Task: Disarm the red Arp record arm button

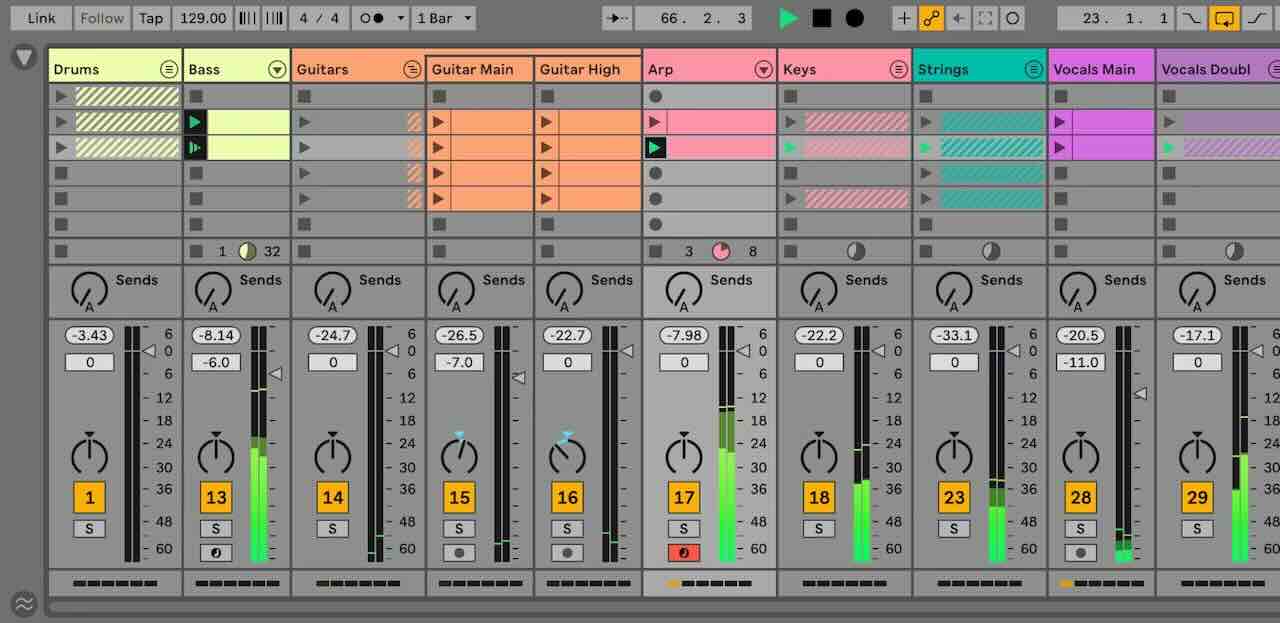Action: click(x=684, y=553)
